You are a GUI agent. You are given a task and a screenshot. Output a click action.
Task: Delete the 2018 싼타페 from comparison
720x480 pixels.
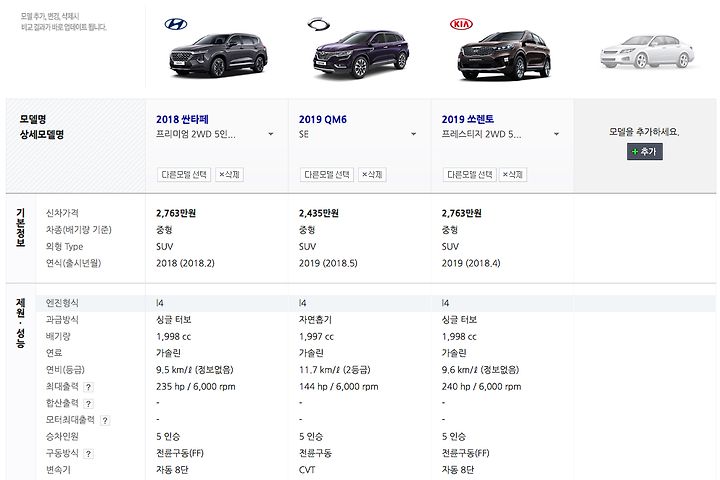230,175
